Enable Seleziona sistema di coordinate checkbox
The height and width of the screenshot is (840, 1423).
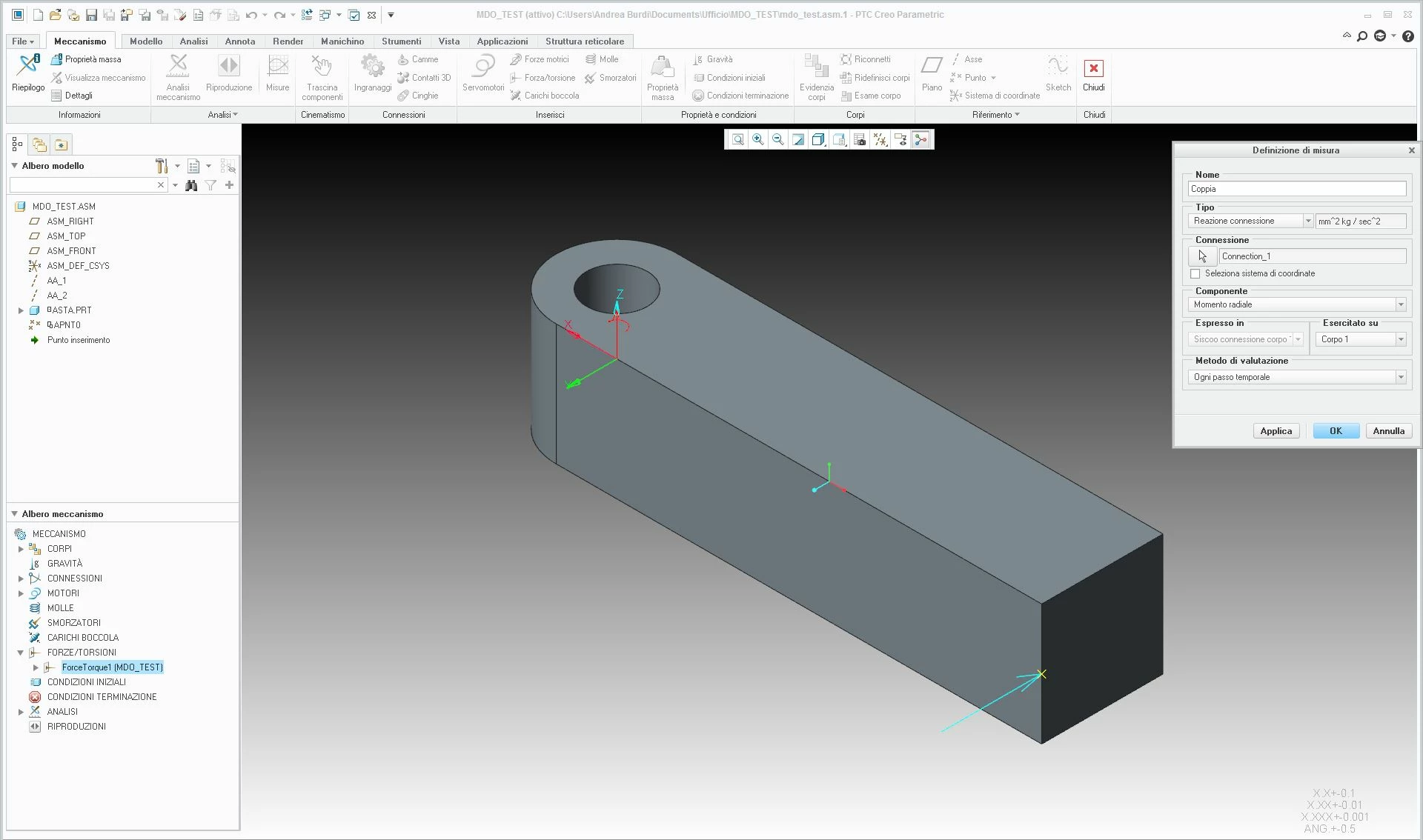pyautogui.click(x=1195, y=274)
